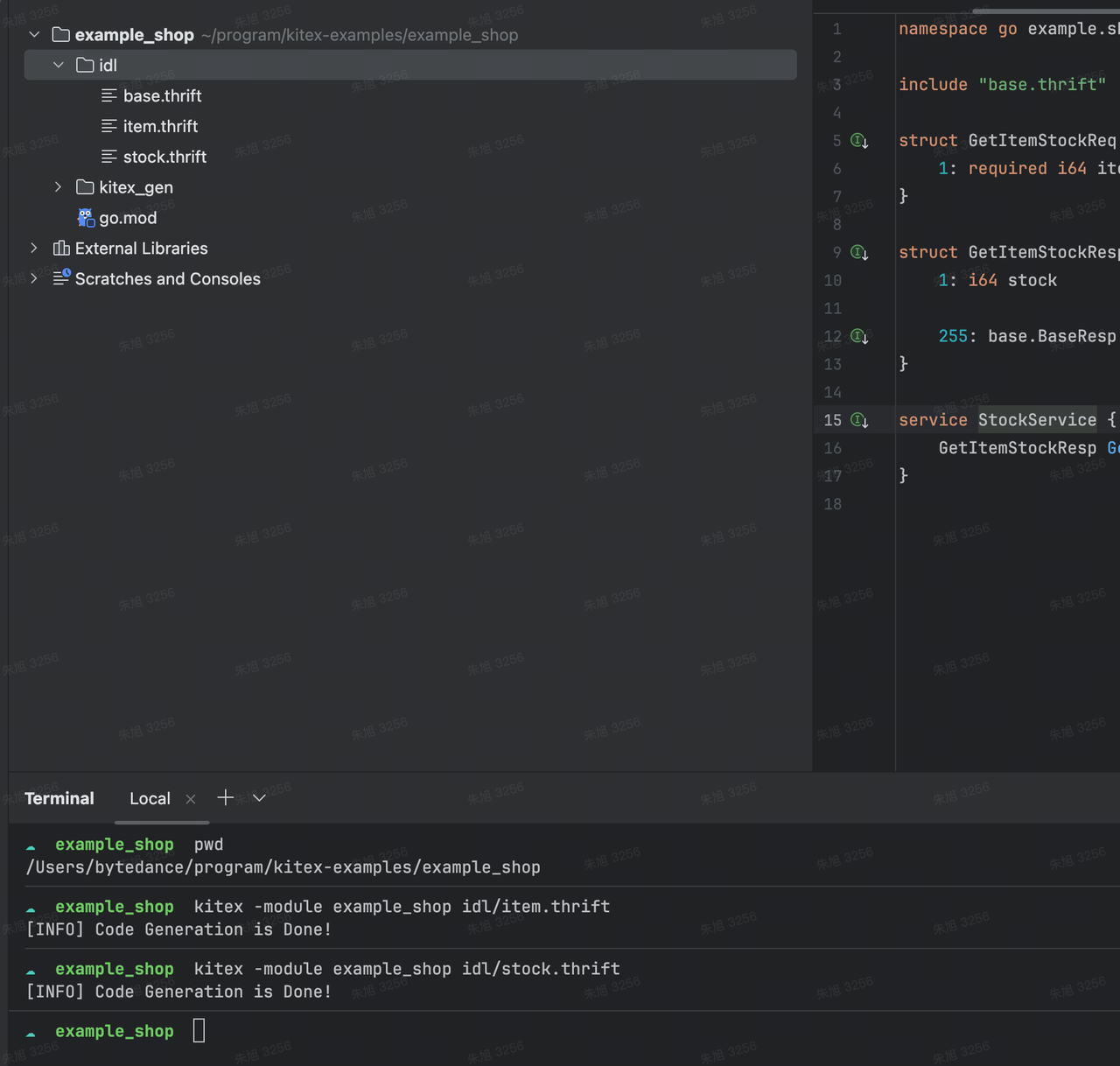Click the Scratches and Consoles icon
The image size is (1120, 1066).
61,277
